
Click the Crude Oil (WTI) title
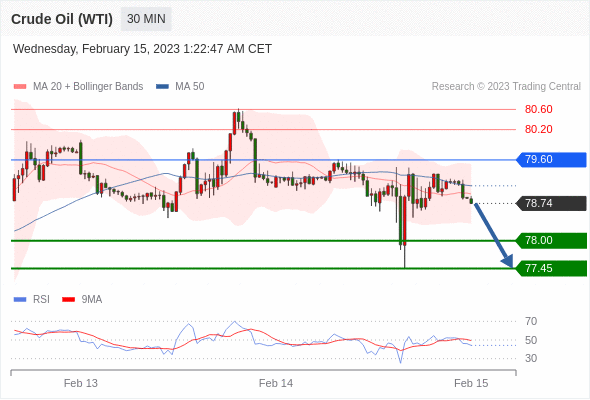[x=62, y=19]
